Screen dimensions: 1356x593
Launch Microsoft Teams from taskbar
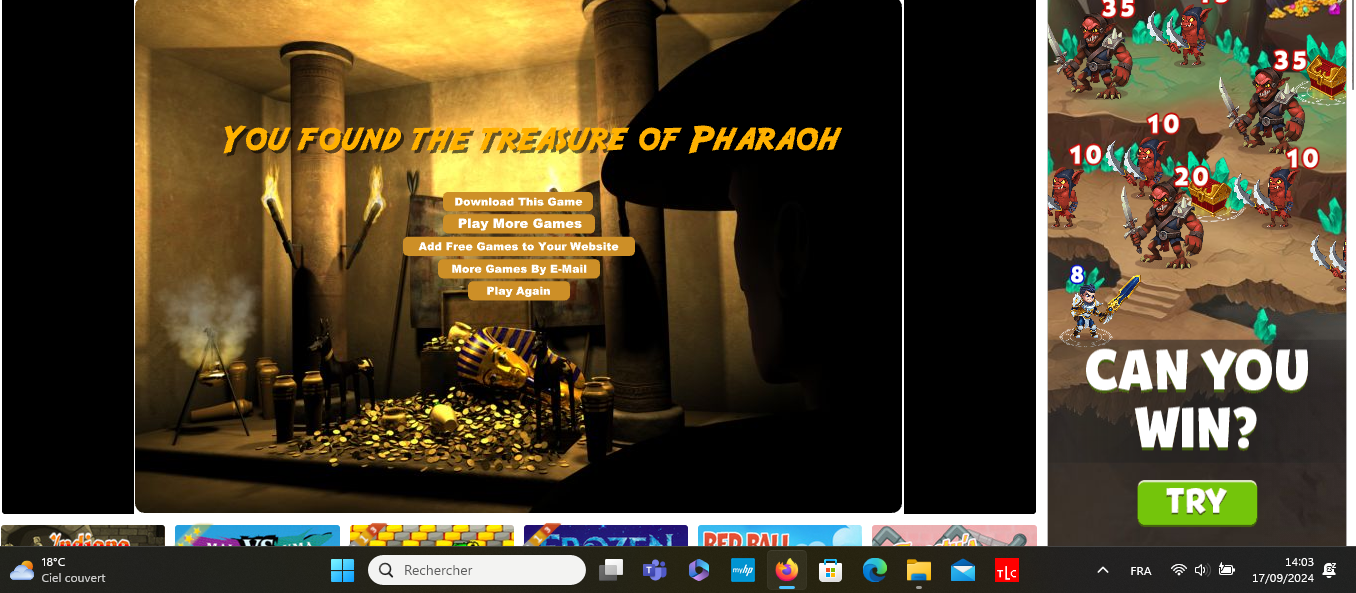[655, 570]
